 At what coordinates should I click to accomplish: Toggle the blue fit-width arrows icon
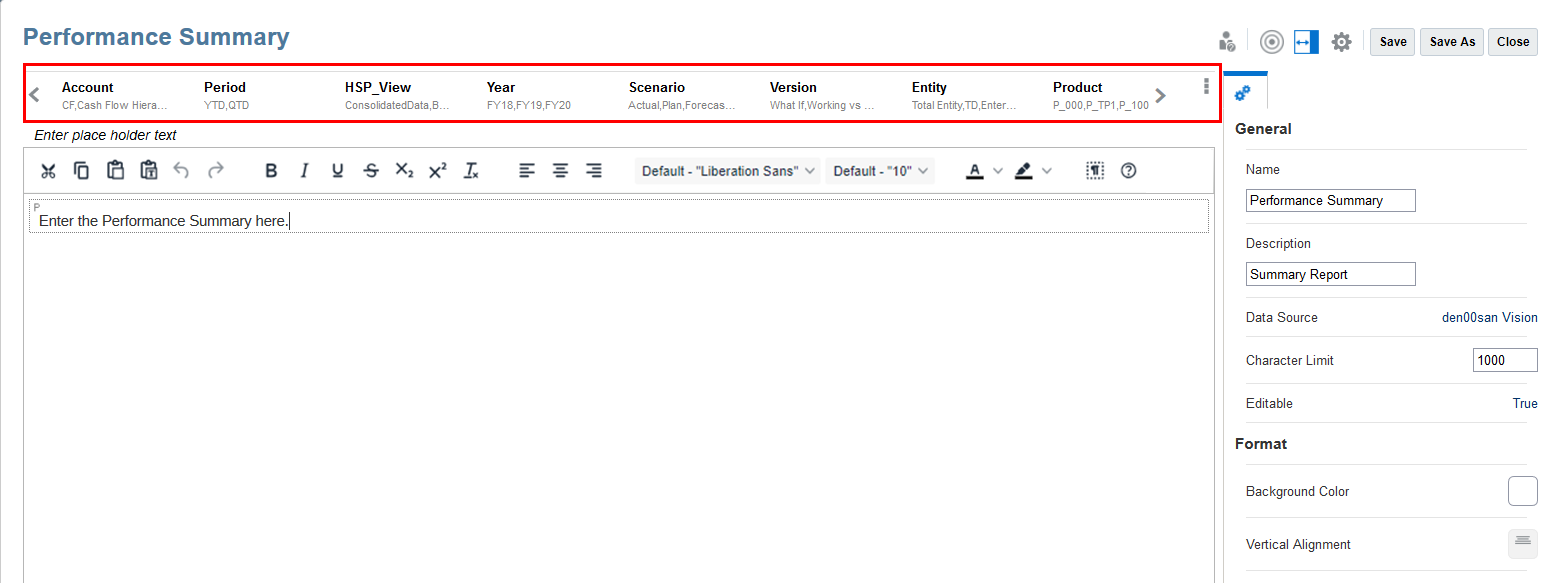pos(1306,41)
